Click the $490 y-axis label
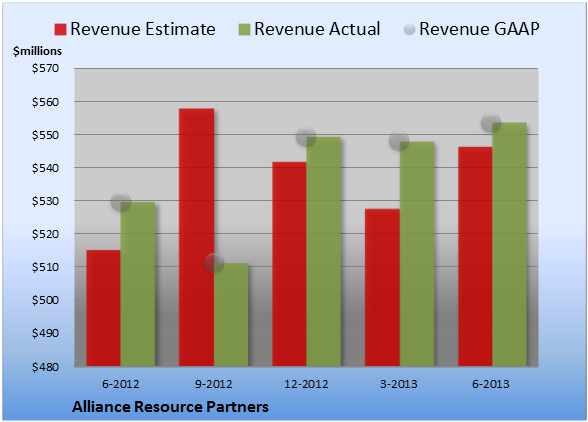 coord(45,333)
